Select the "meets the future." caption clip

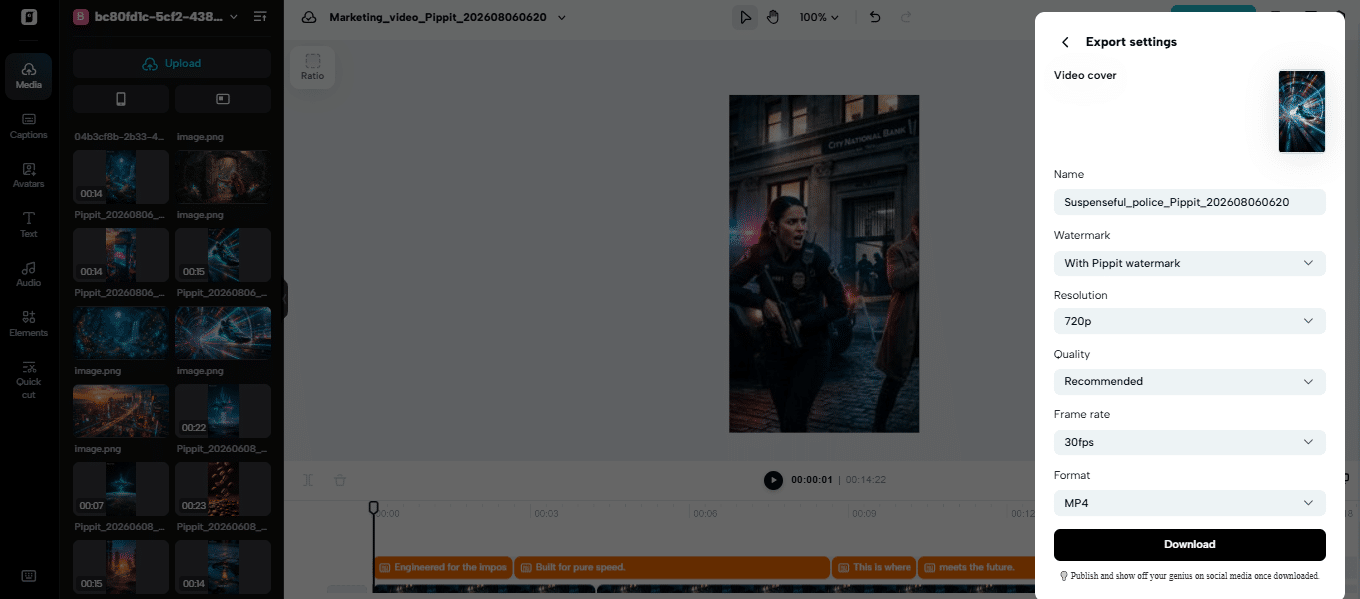[x=976, y=567]
